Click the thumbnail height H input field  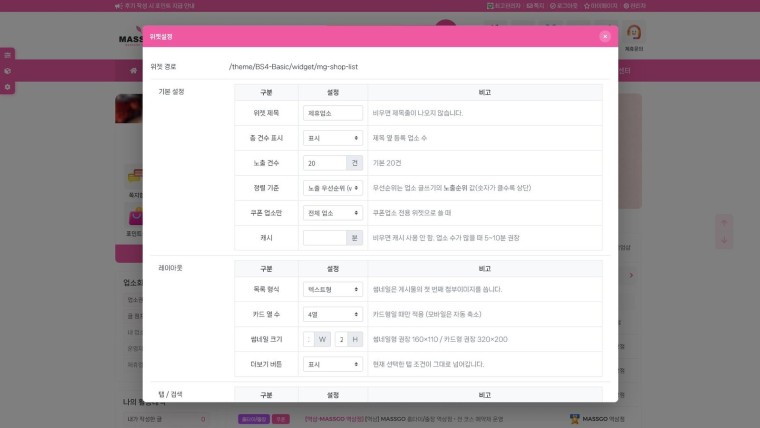click(x=341, y=339)
